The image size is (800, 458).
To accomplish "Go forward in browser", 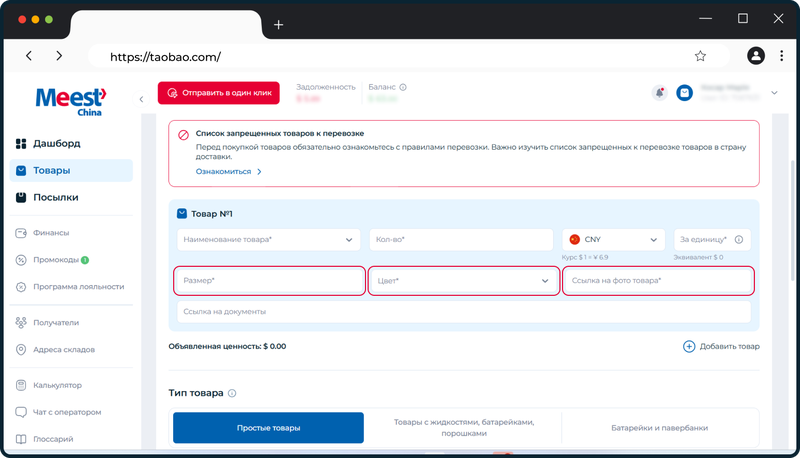I will [x=59, y=56].
